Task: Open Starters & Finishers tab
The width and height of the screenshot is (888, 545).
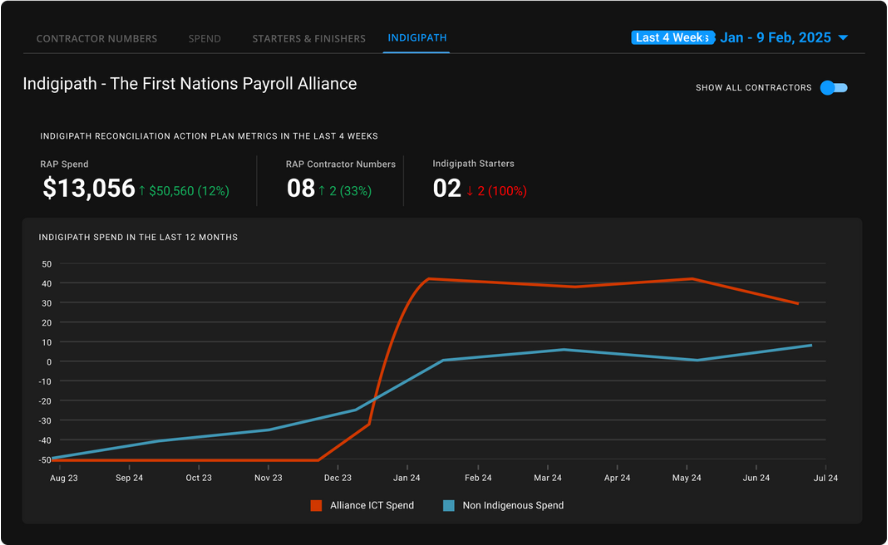Action: click(309, 39)
